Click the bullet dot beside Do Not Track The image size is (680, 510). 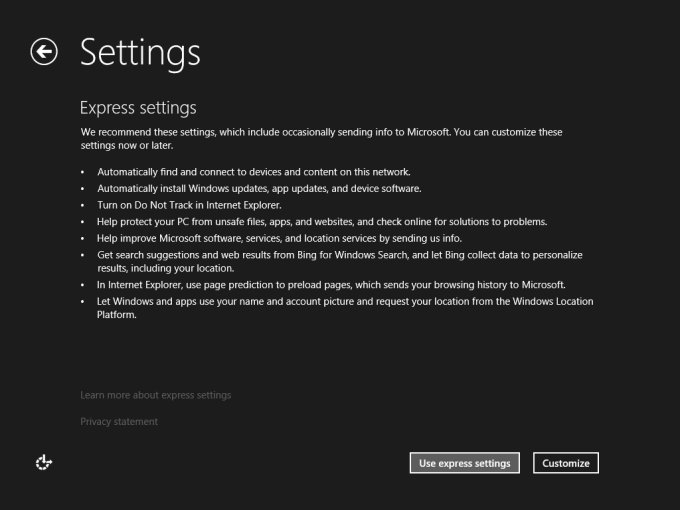(84, 205)
